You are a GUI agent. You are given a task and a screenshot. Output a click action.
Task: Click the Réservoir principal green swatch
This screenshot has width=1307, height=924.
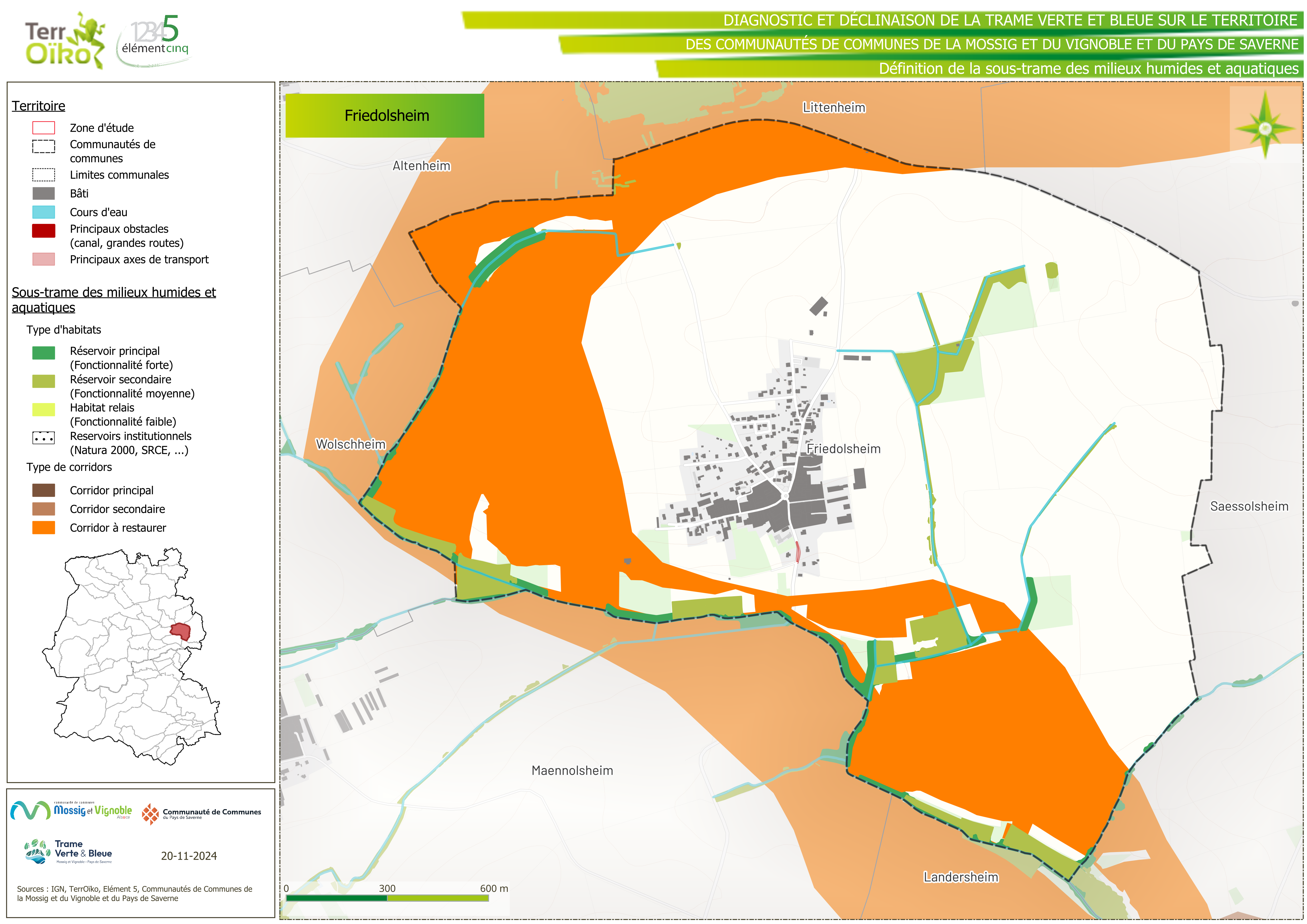click(x=44, y=353)
